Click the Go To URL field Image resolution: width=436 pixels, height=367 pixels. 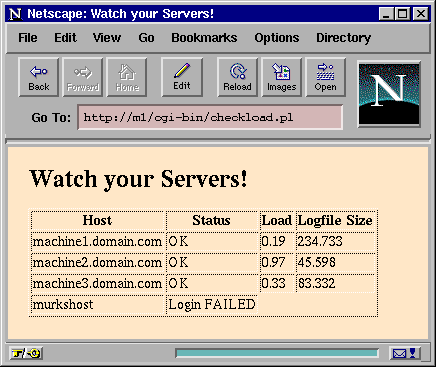coord(210,117)
